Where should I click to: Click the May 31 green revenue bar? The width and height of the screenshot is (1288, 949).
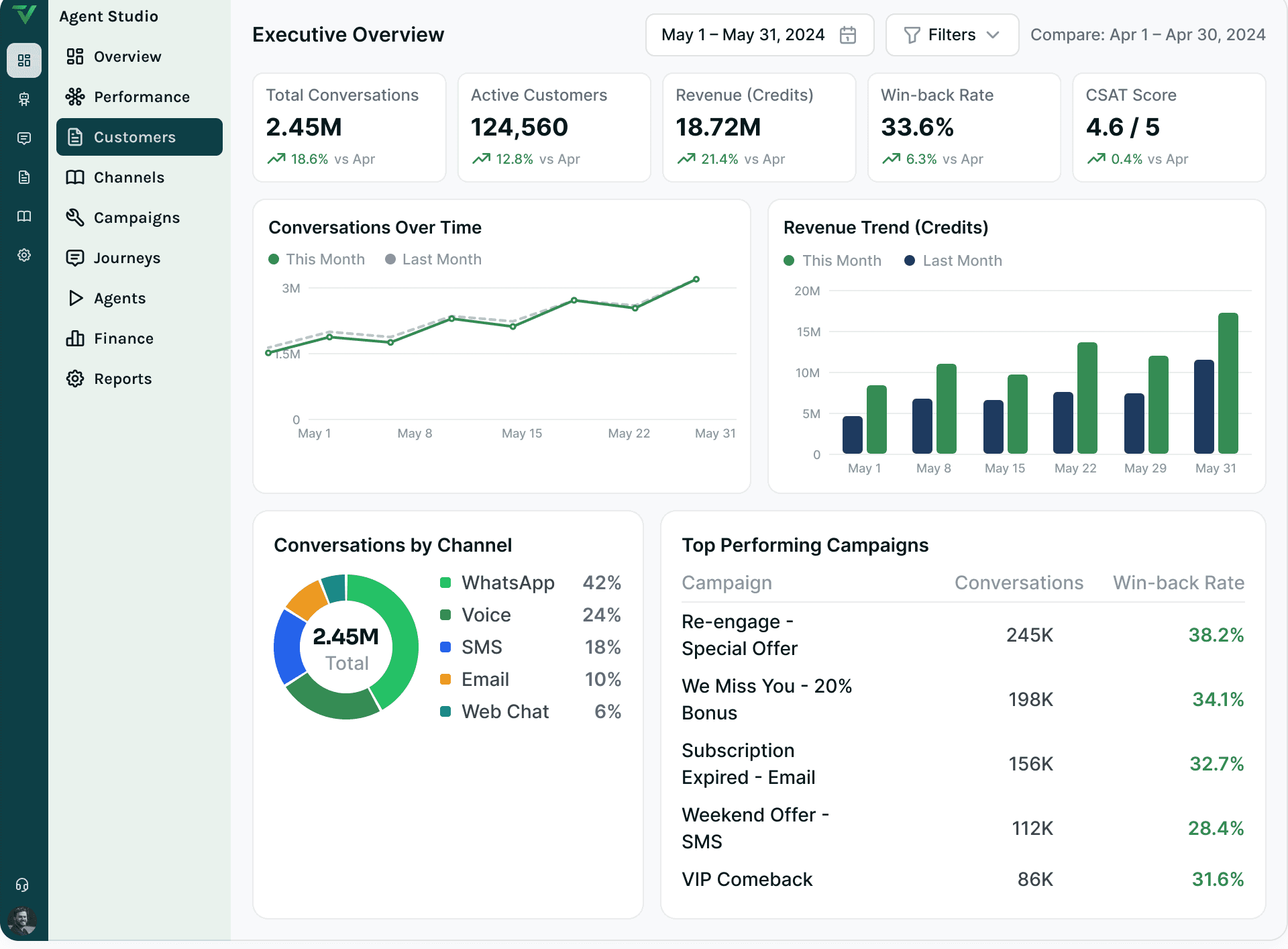tap(1228, 383)
